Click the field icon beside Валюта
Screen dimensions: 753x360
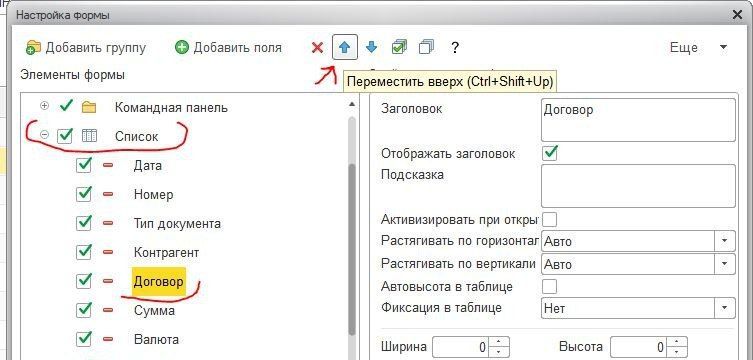point(108,339)
